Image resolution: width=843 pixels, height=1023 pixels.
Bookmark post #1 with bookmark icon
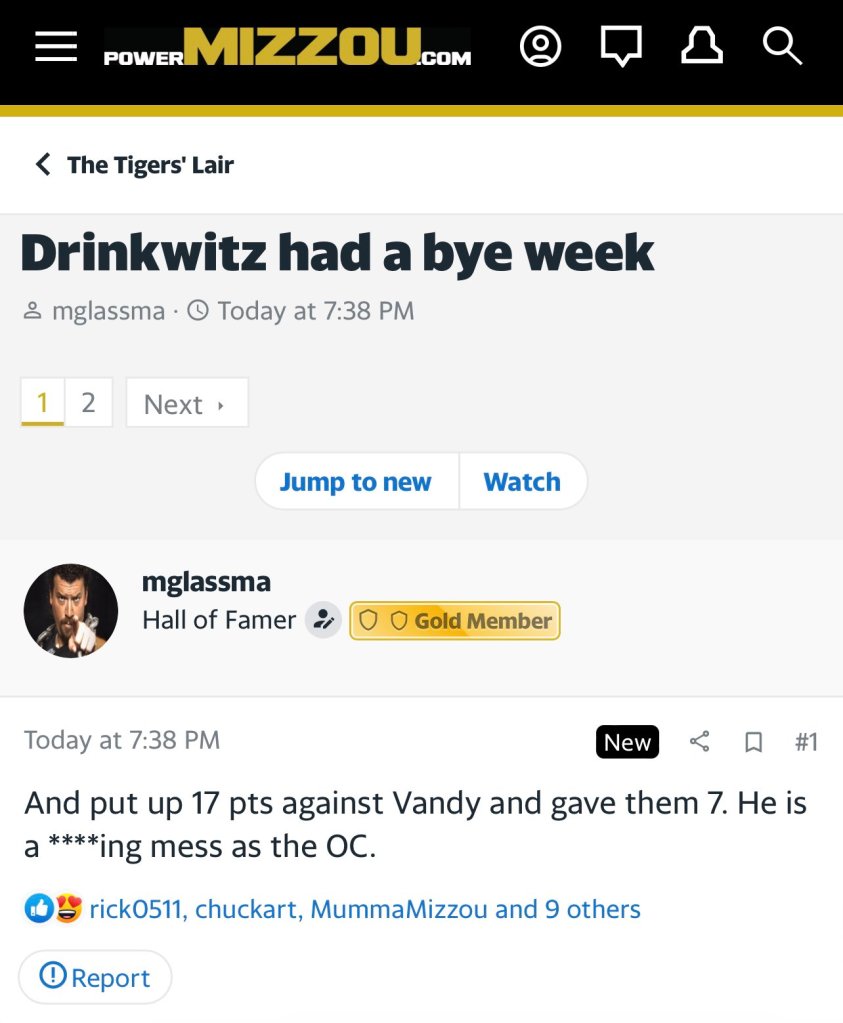click(x=754, y=742)
